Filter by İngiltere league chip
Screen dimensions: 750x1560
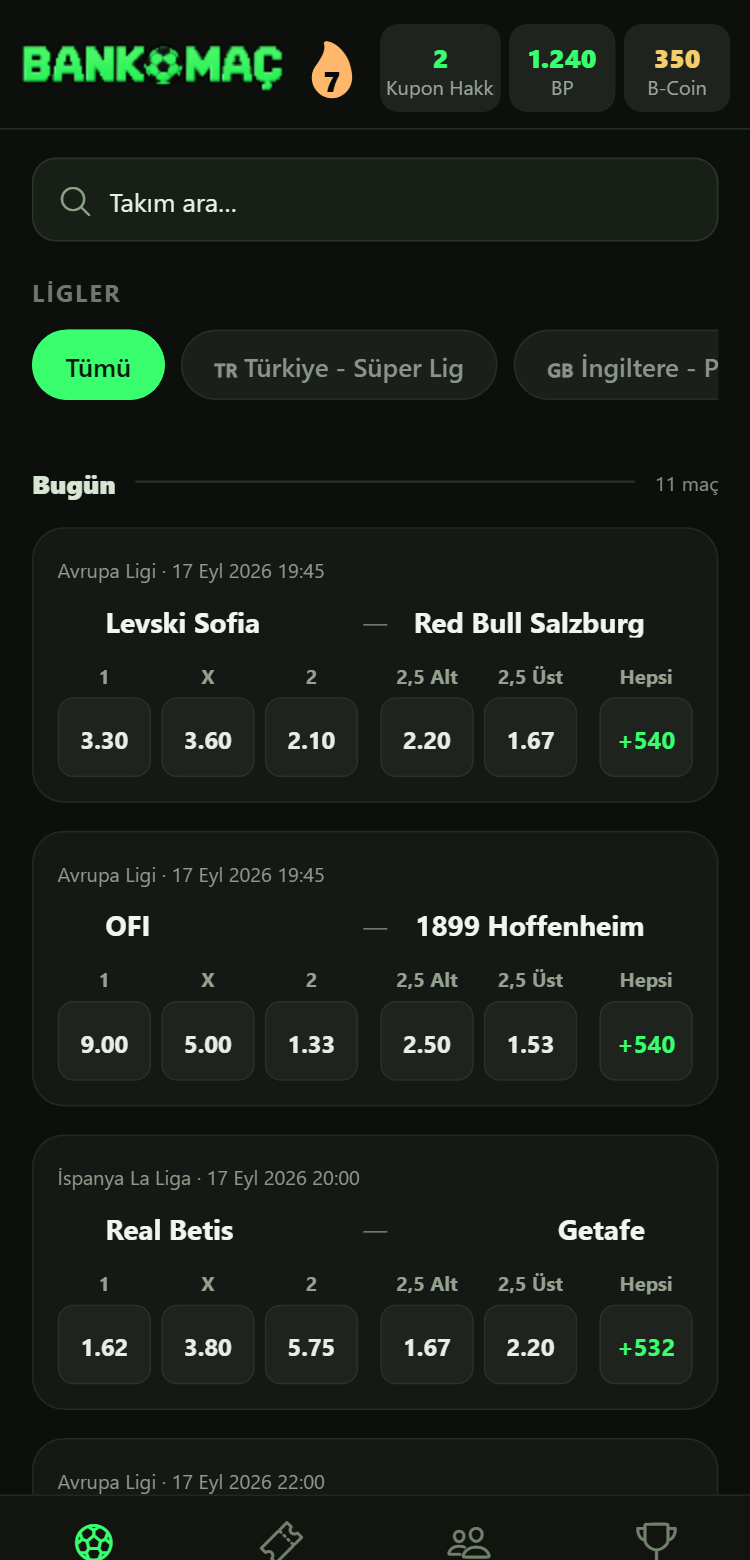(x=616, y=365)
